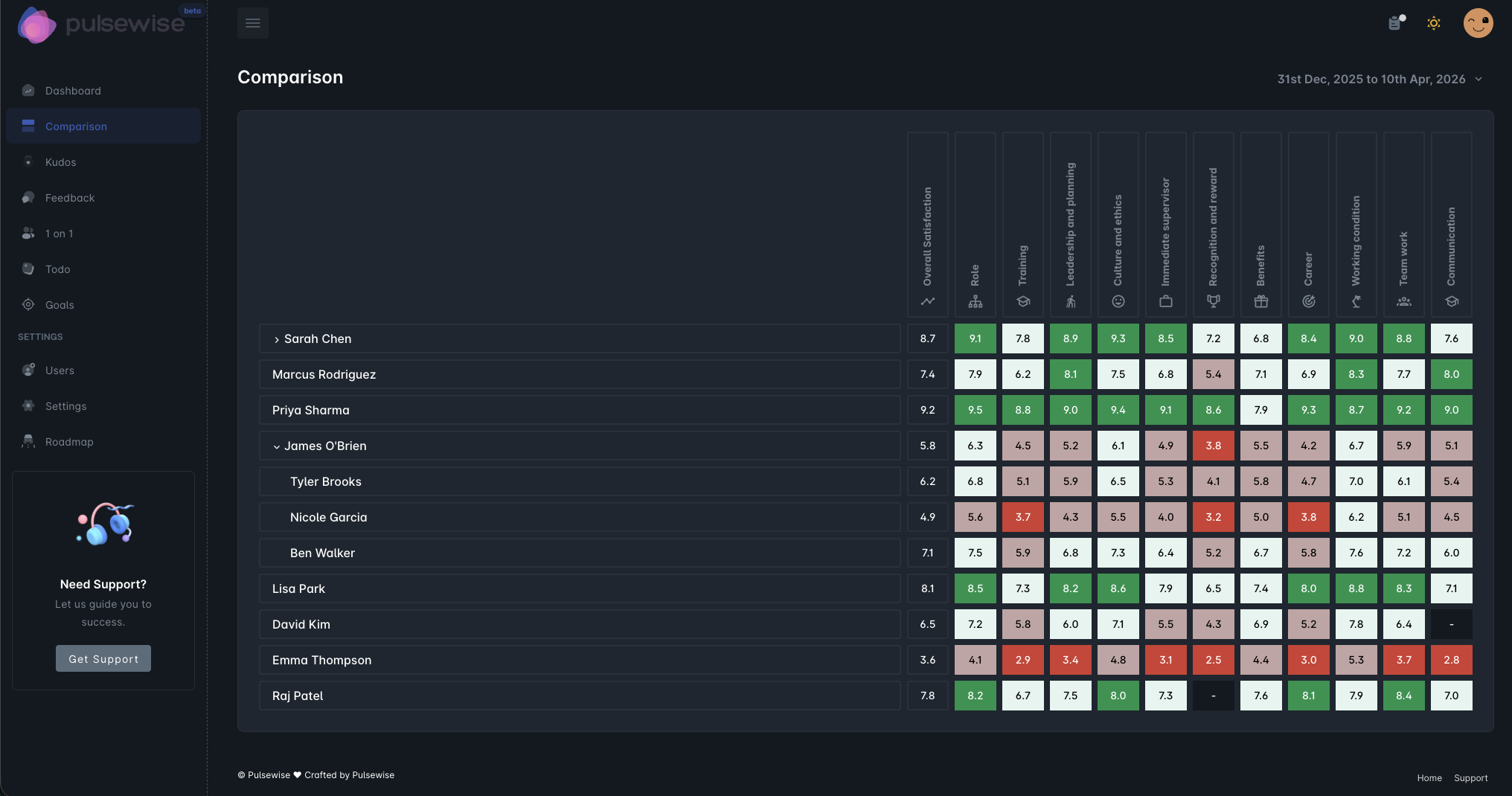Click the trophy icon under Recognition and reward

coord(1213,301)
